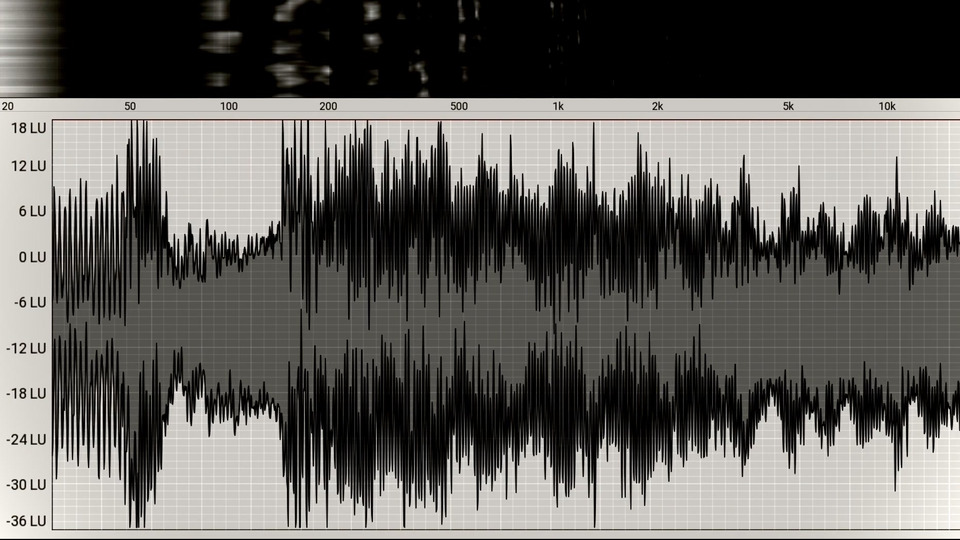Click the 200 Hz frequency label
Image resolution: width=960 pixels, height=540 pixels.
328,106
